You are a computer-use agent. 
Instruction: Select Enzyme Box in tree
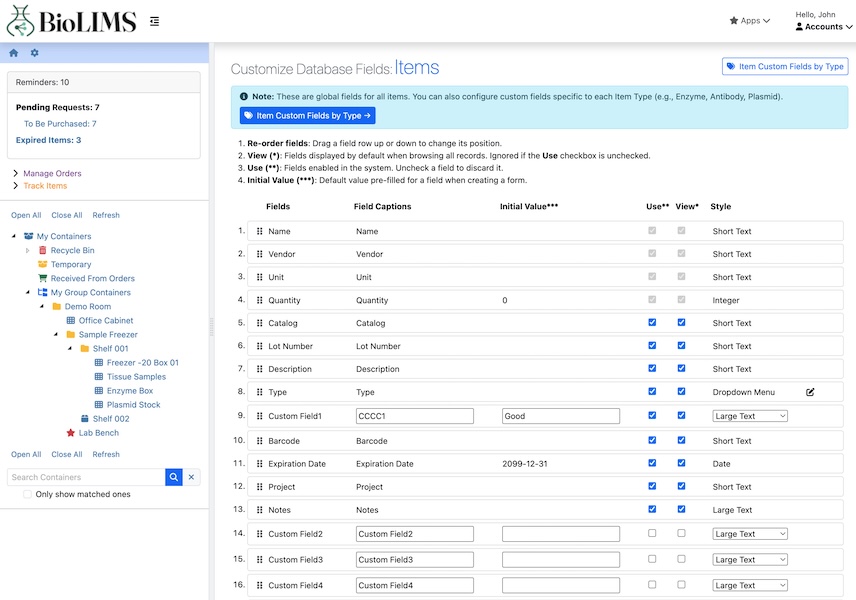tap(130, 391)
